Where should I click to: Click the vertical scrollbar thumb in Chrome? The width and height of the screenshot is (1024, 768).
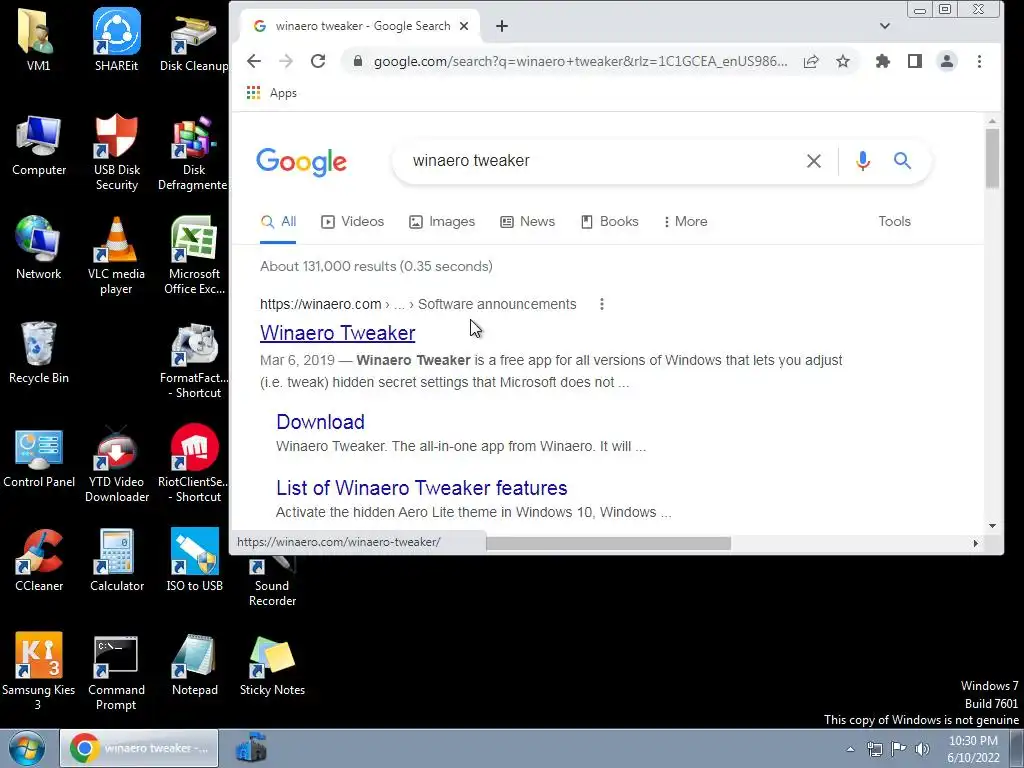992,159
